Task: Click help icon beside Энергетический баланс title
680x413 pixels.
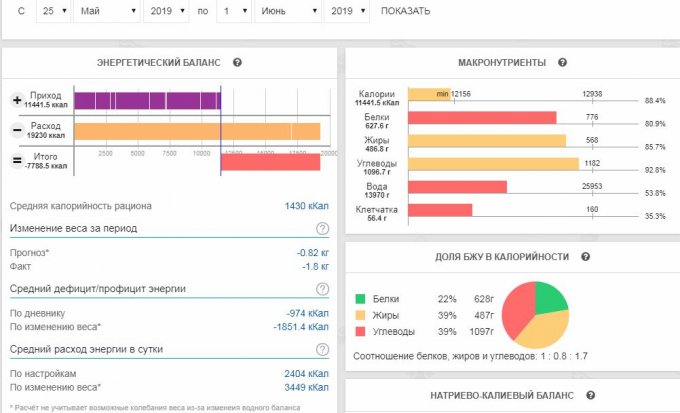Action: 237,63
